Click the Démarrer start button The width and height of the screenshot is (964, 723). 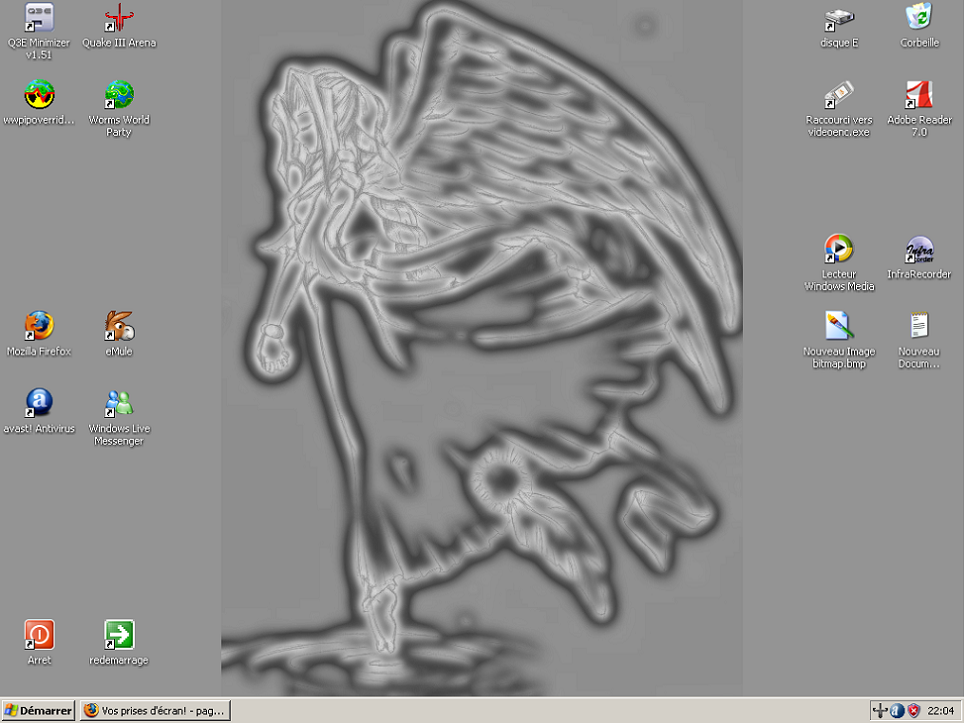(38, 711)
